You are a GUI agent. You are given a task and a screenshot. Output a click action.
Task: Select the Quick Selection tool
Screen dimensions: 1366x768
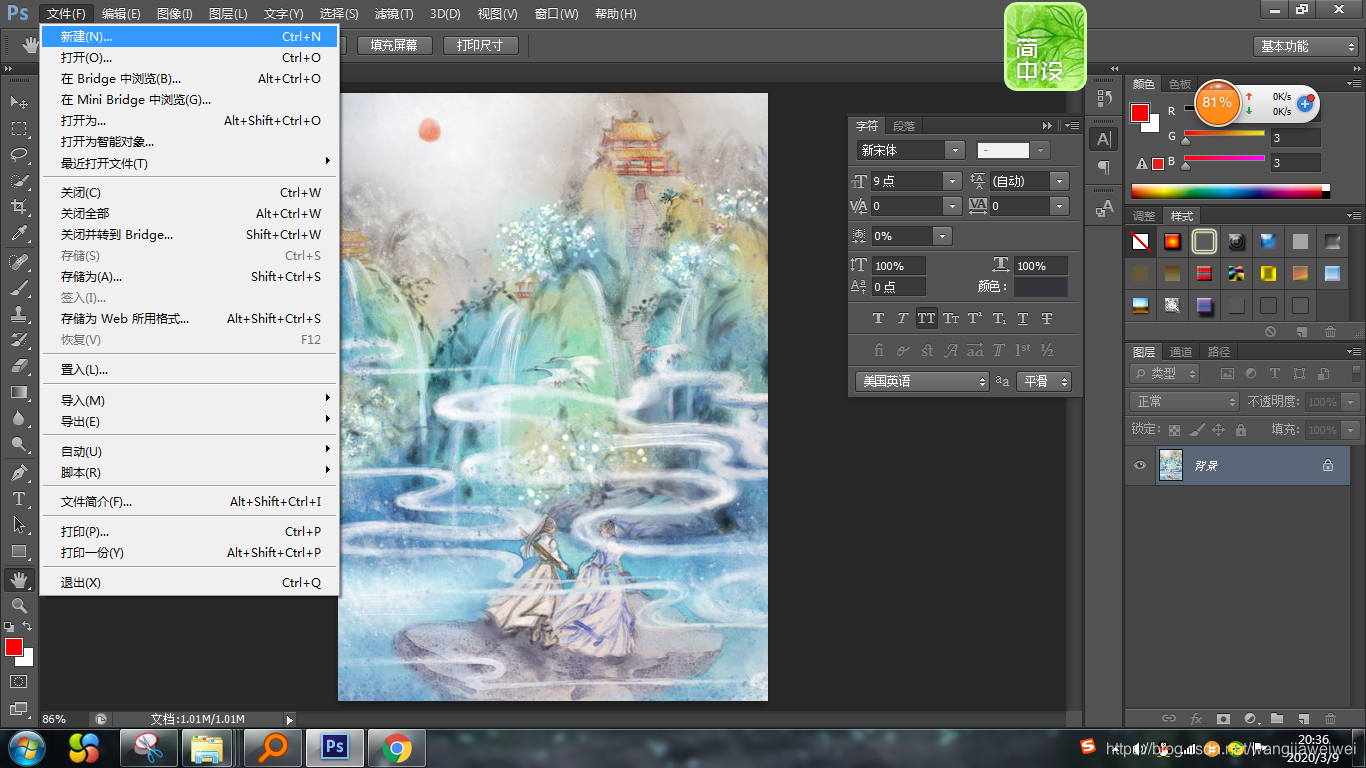point(19,180)
